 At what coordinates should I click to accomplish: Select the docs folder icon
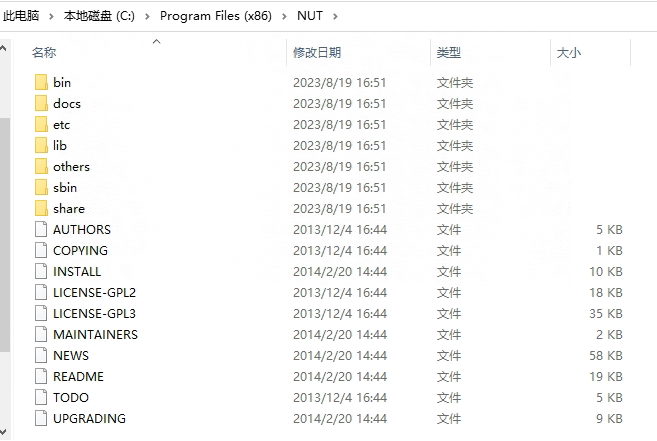(41, 103)
